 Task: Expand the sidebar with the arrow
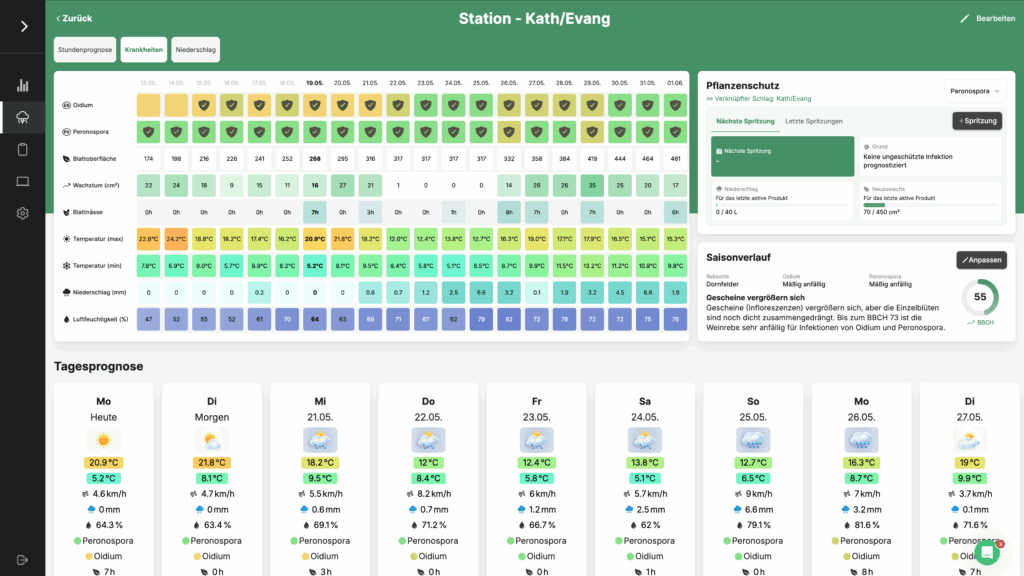(x=23, y=26)
